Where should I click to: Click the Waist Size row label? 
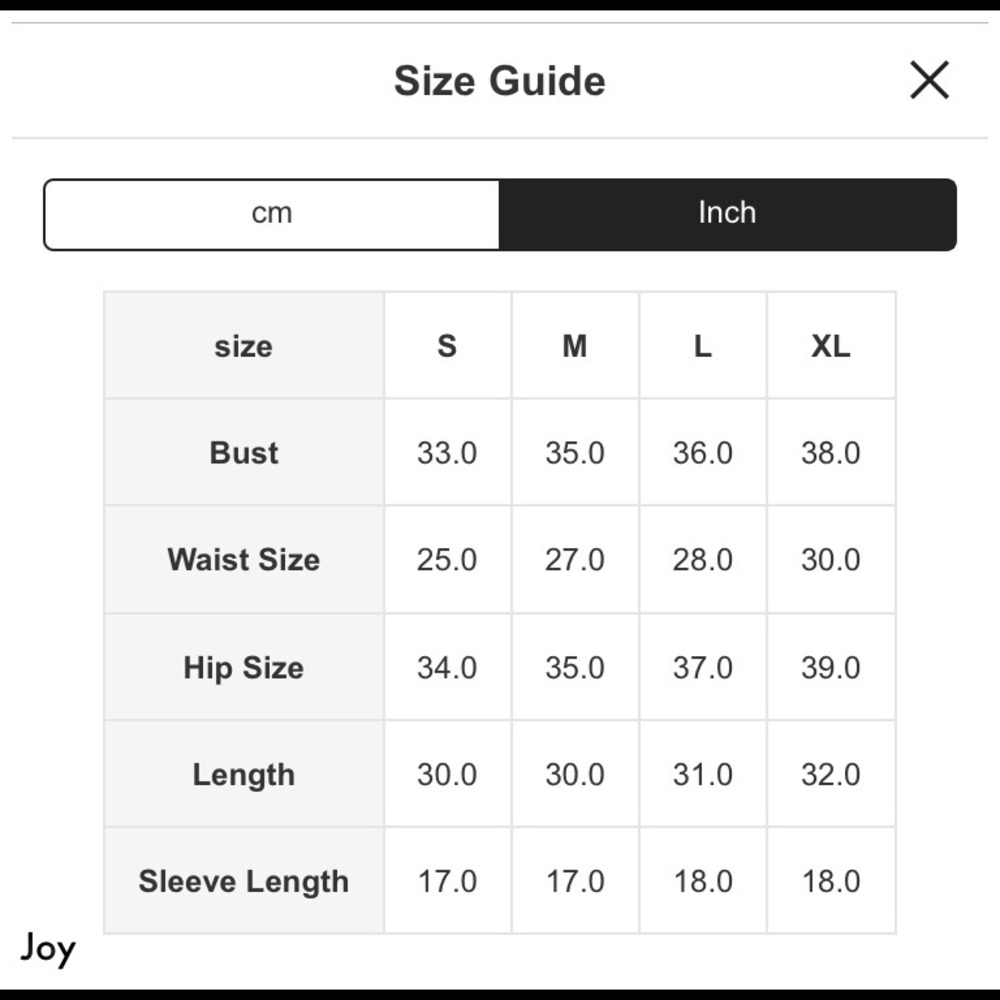click(244, 559)
